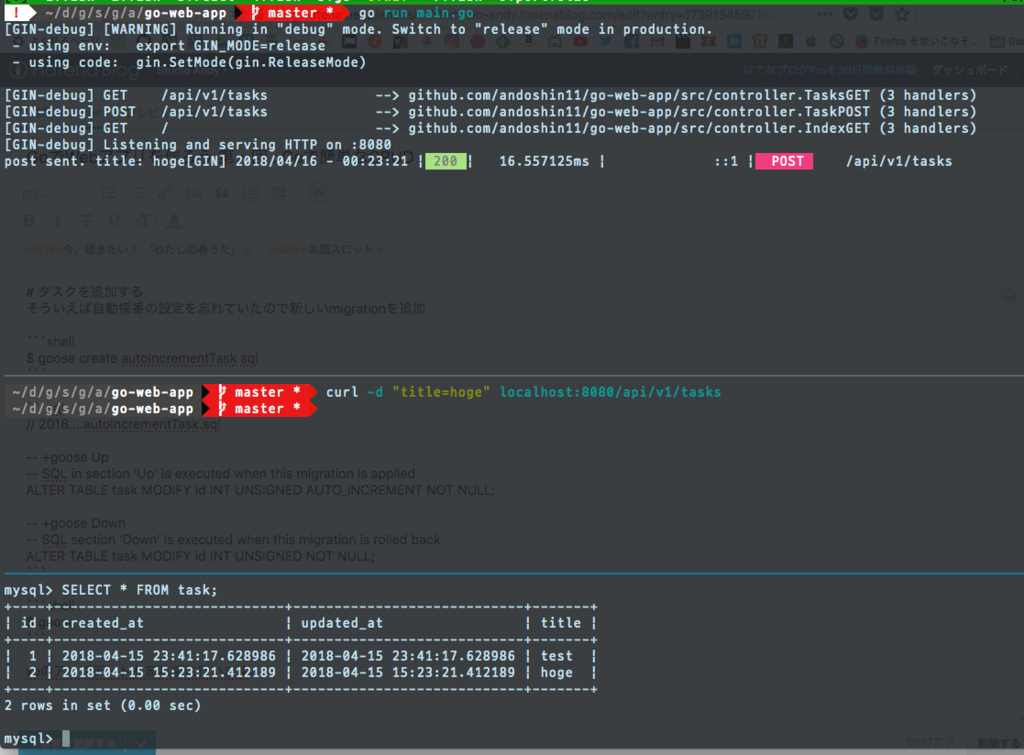This screenshot has height=755, width=1024.
Task: Open the Firefox page actions ellipsis menu
Action: tap(825, 14)
